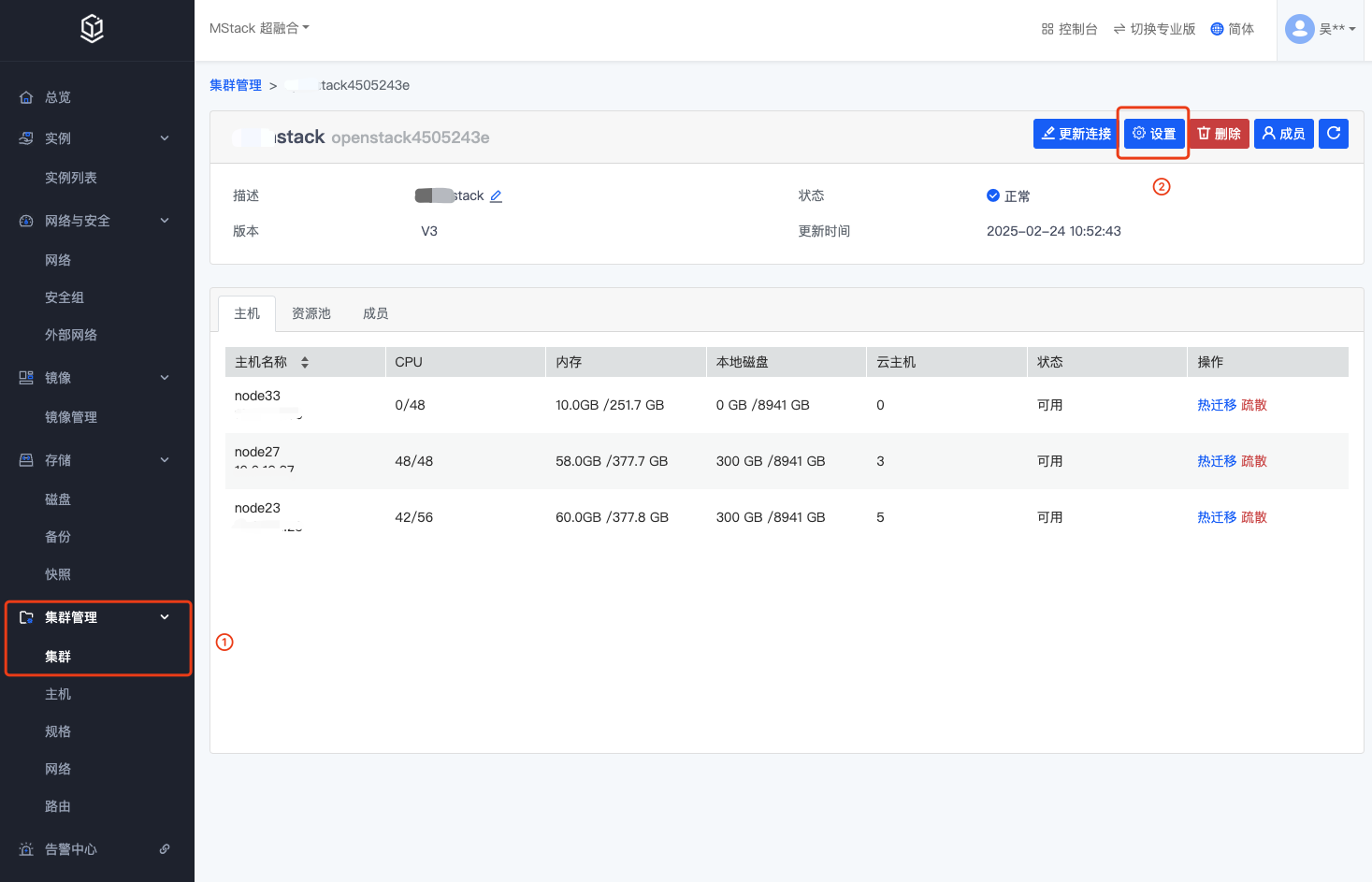Collapse the 镜像 menu chevron
1372x882 pixels.
(x=165, y=378)
